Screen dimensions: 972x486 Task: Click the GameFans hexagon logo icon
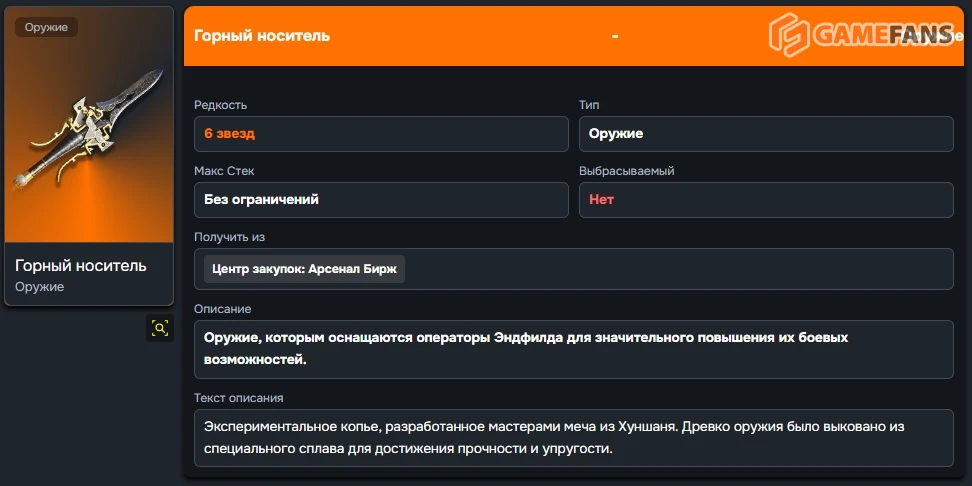pyautogui.click(x=788, y=35)
